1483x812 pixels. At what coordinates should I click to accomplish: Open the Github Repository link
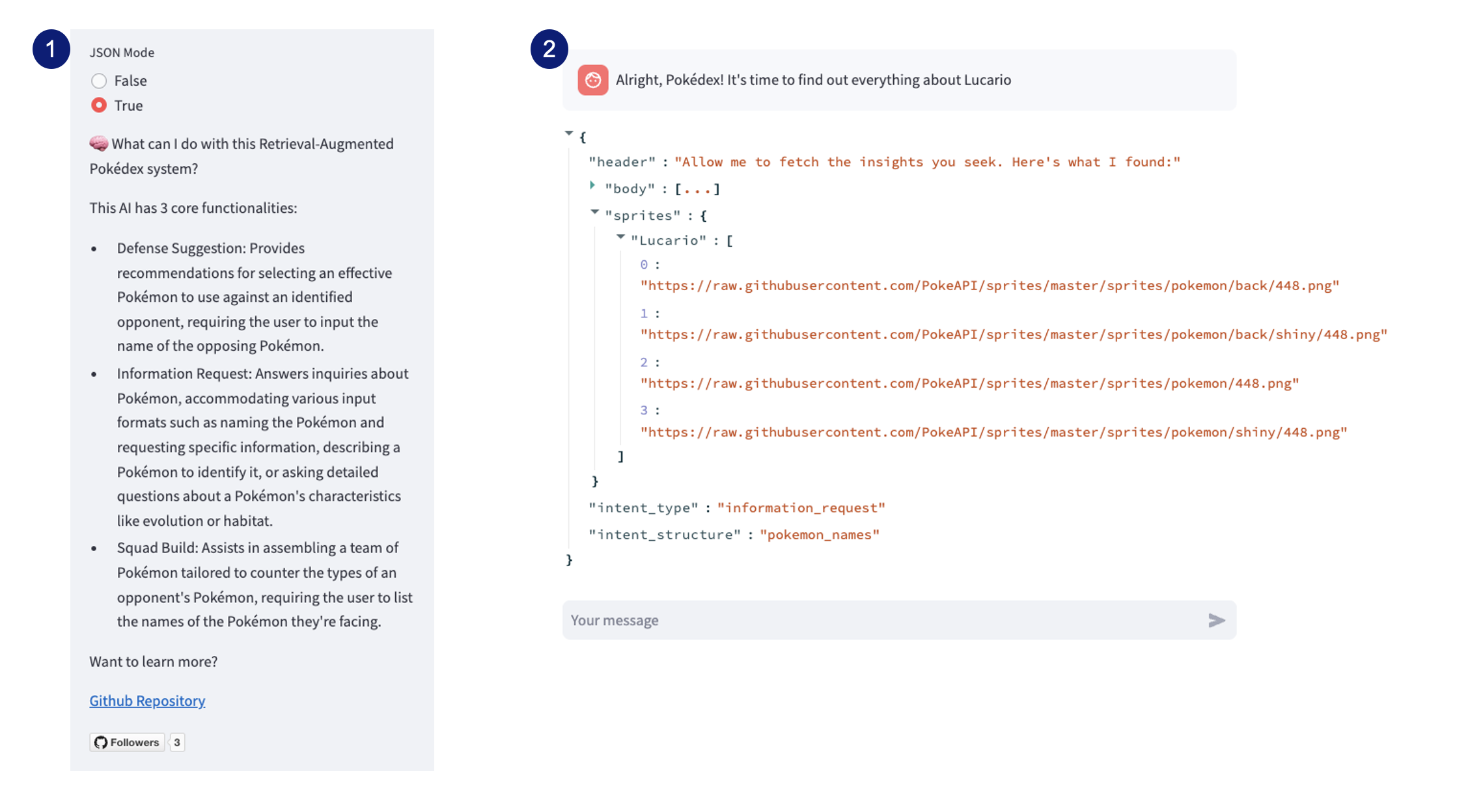pyautogui.click(x=147, y=701)
